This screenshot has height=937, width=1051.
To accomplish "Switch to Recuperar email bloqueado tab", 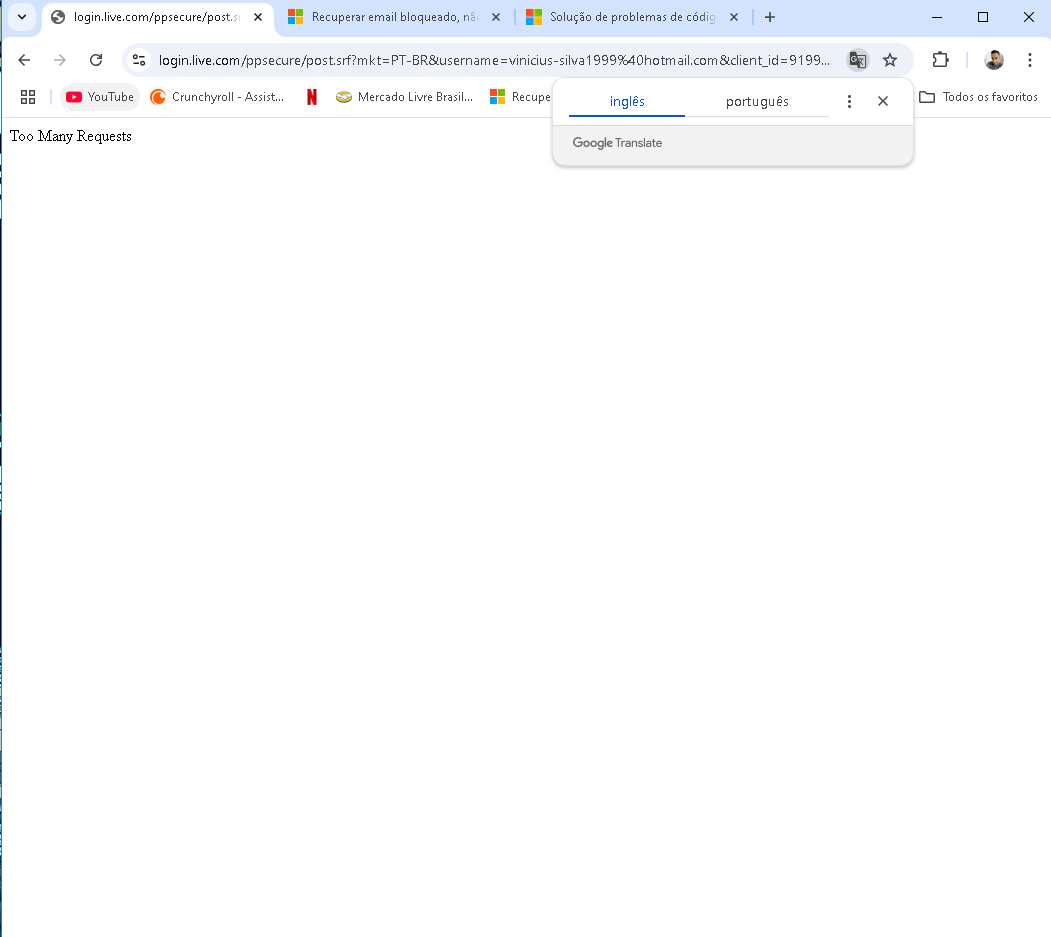I will [x=394, y=17].
